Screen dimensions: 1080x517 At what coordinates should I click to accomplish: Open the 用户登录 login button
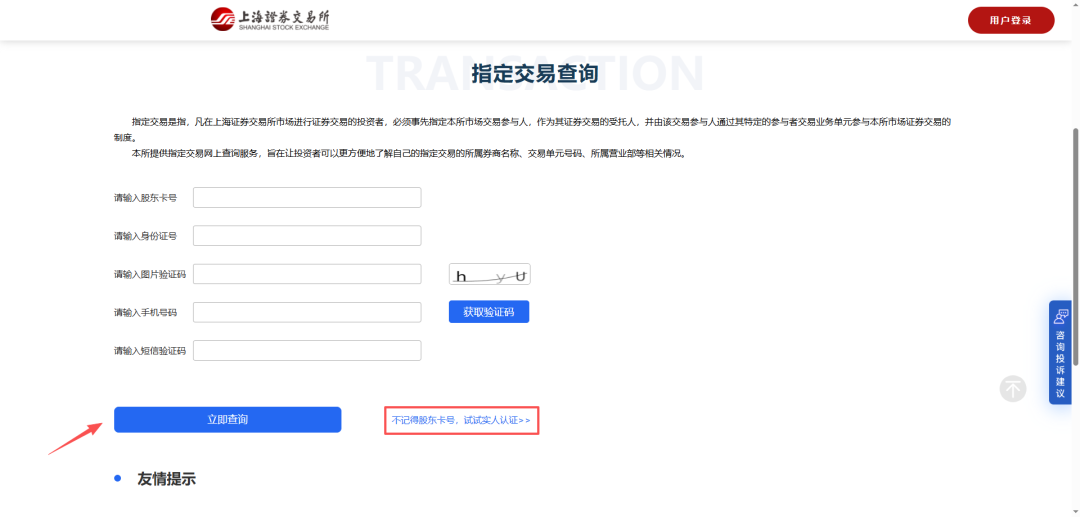[x=1010, y=20]
